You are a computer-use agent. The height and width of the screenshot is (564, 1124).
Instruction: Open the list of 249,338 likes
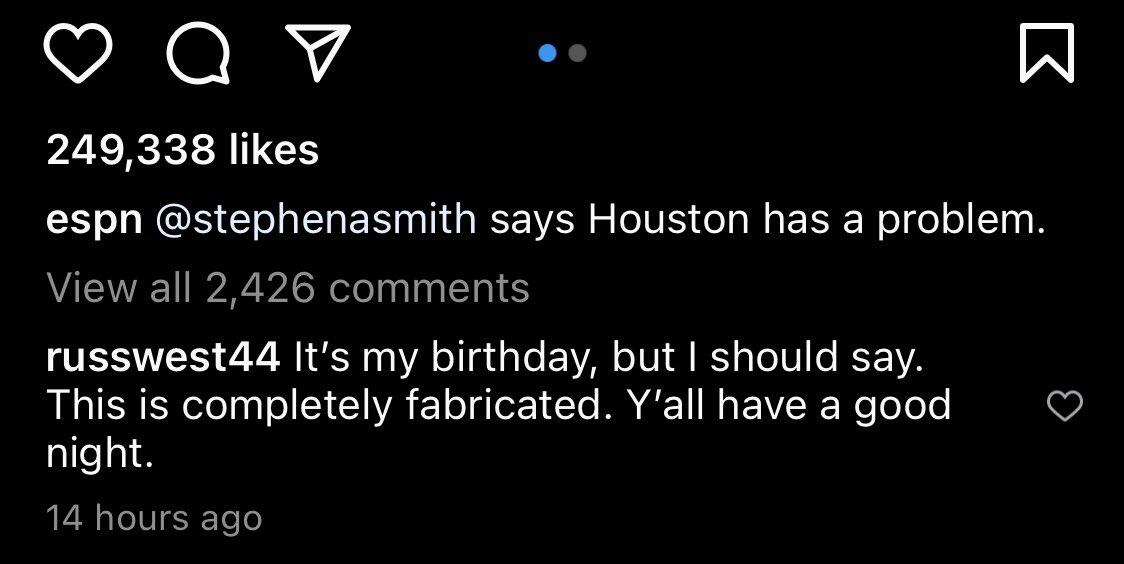[182, 150]
